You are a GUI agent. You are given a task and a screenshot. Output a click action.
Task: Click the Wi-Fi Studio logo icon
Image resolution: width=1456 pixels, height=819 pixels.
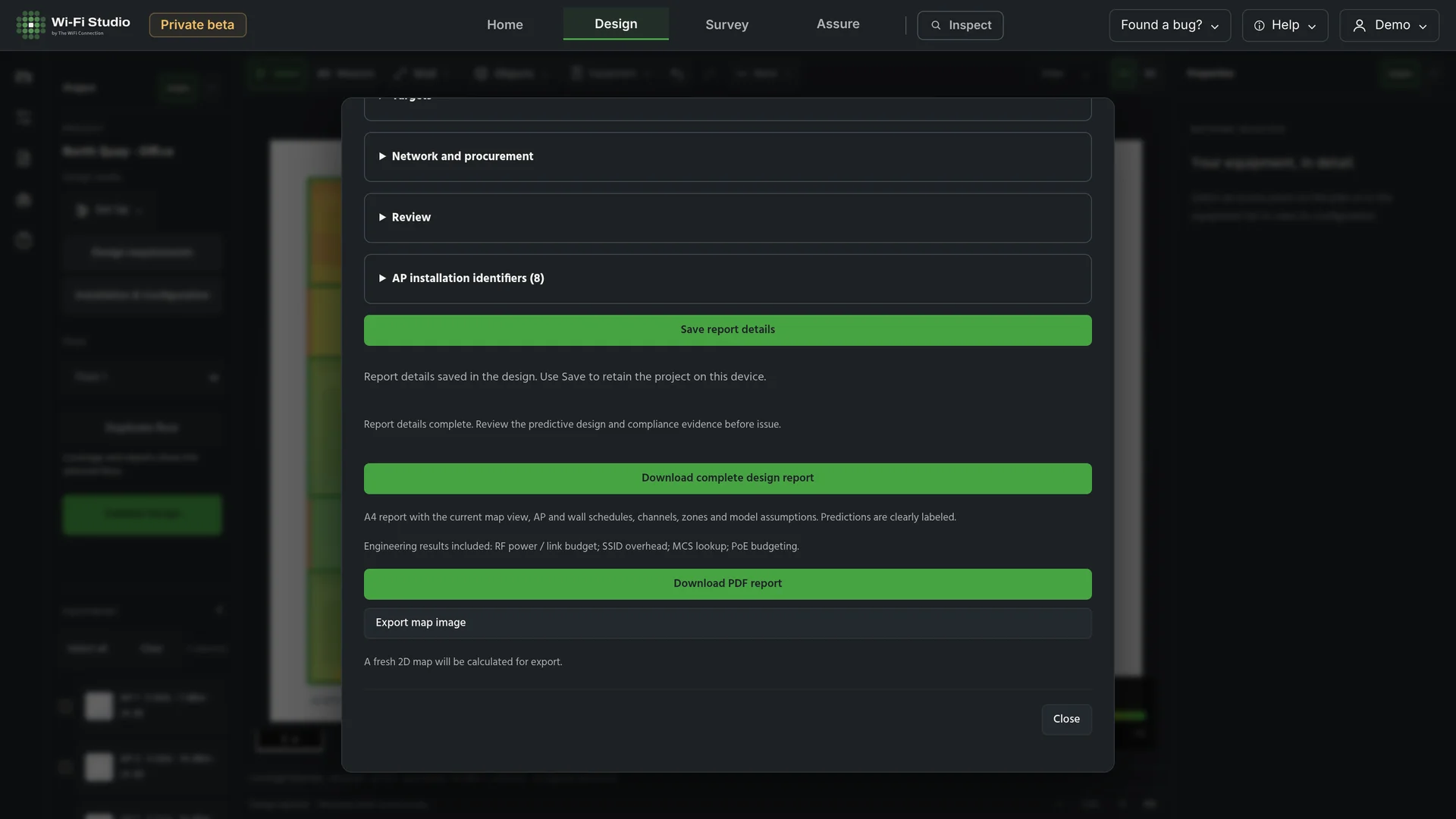point(31,25)
